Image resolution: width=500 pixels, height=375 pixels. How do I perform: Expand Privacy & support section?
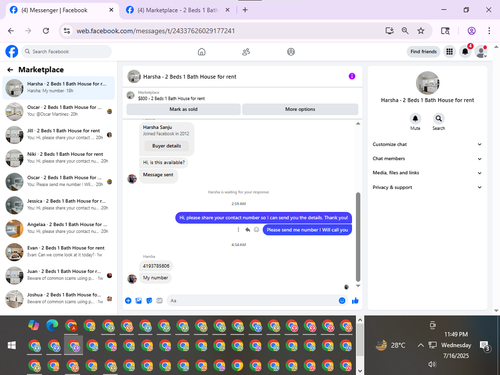pos(427,187)
